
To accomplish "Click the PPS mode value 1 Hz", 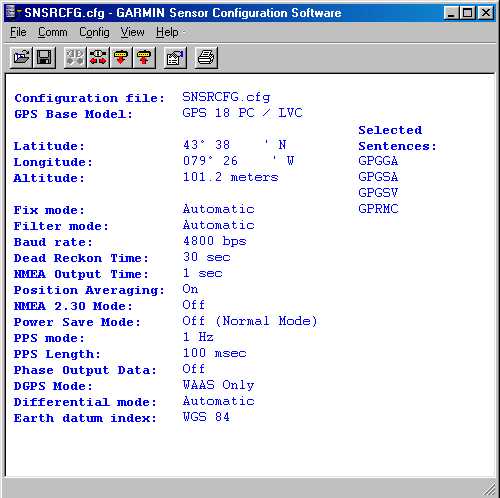I will tap(198, 337).
